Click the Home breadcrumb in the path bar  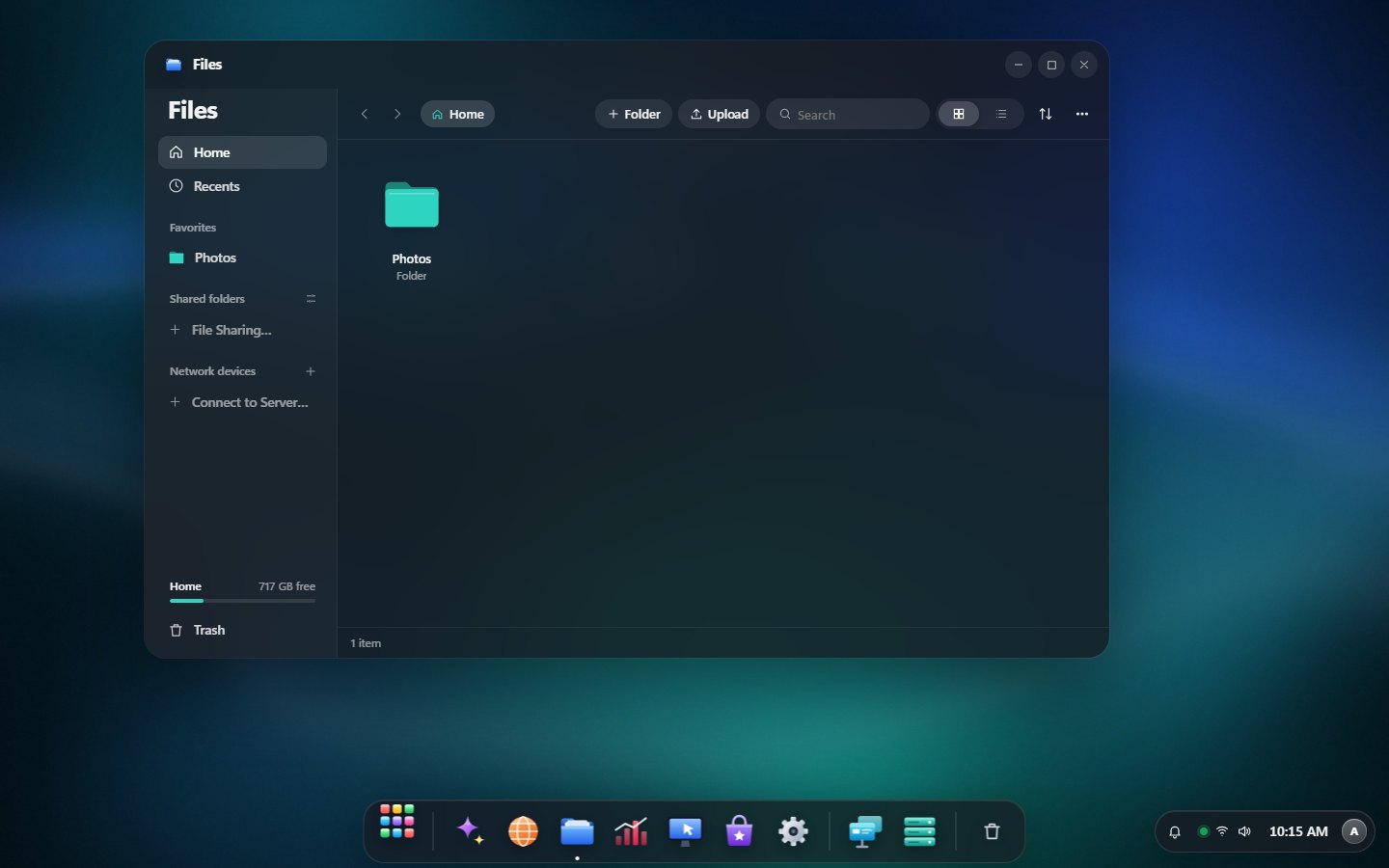pos(457,114)
